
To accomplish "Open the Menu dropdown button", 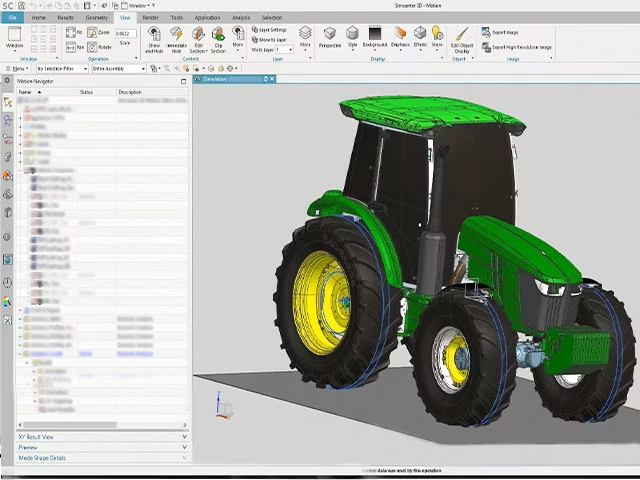I will tap(17, 69).
